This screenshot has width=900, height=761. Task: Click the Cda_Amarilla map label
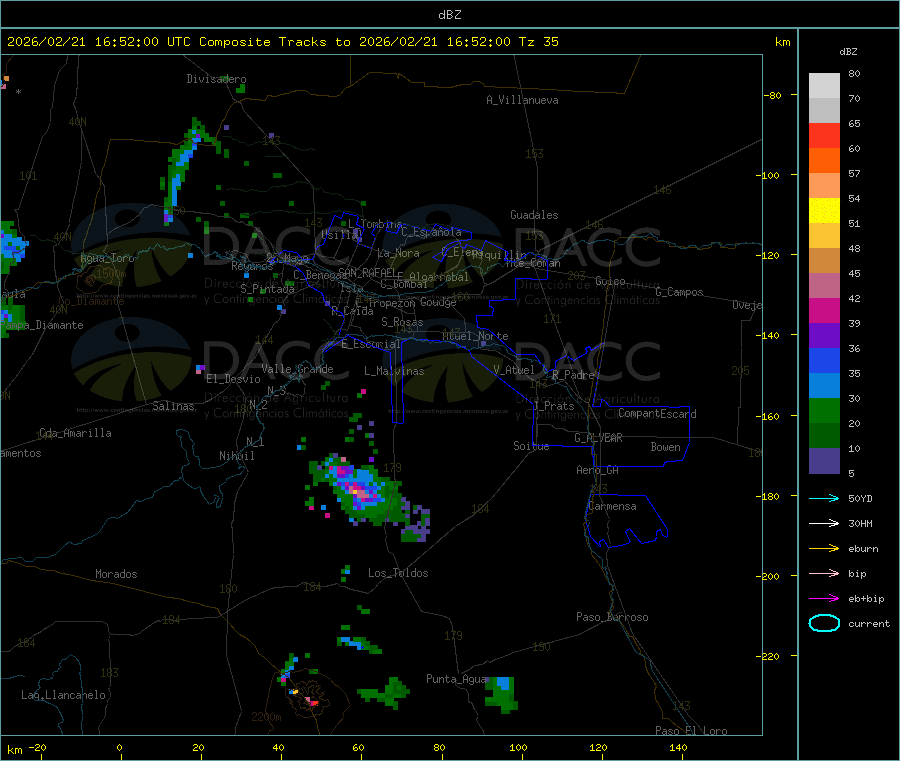point(75,433)
